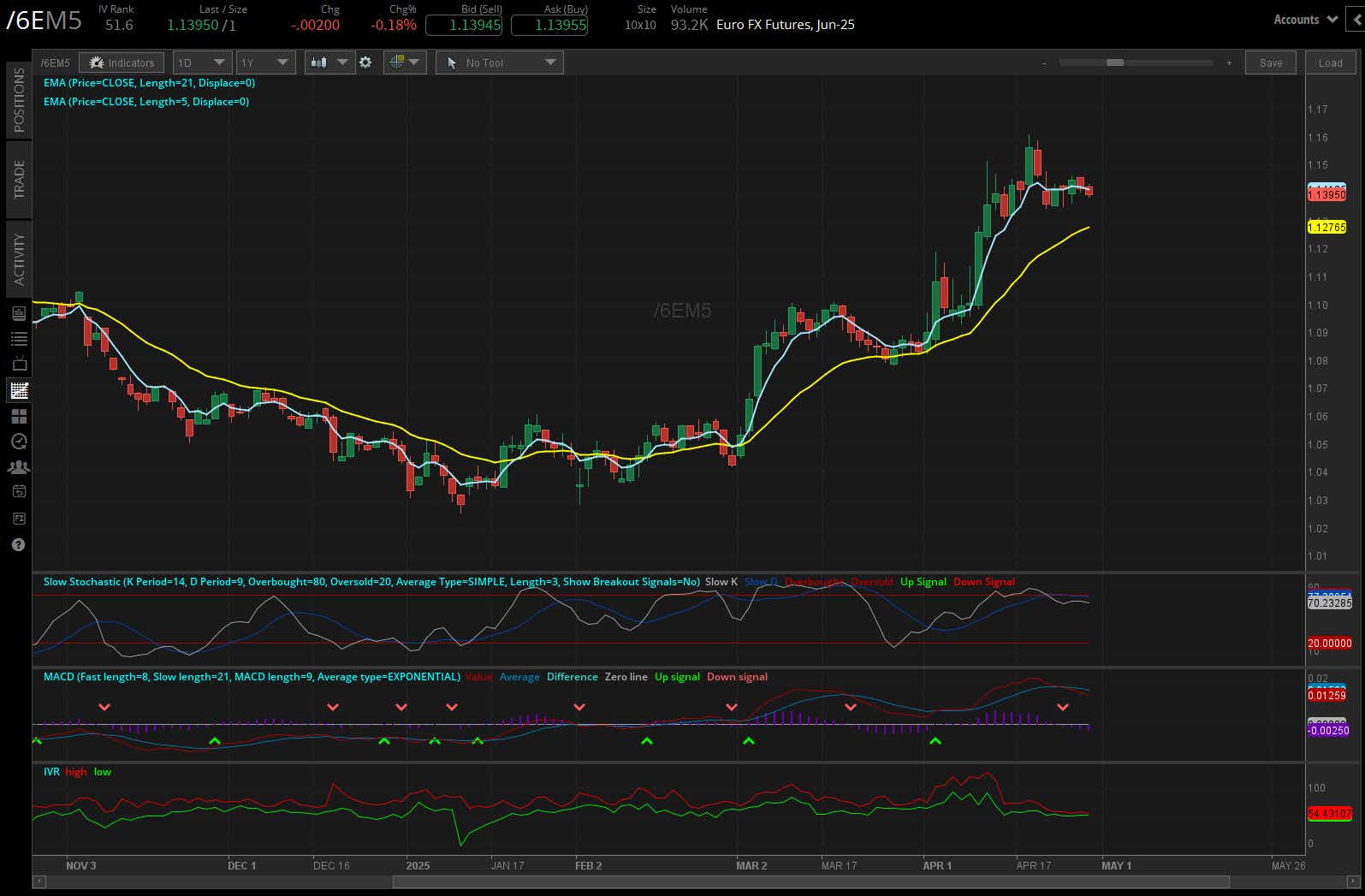Click the EMA Length=21 study label
This screenshot has height=896, width=1365.
149,83
